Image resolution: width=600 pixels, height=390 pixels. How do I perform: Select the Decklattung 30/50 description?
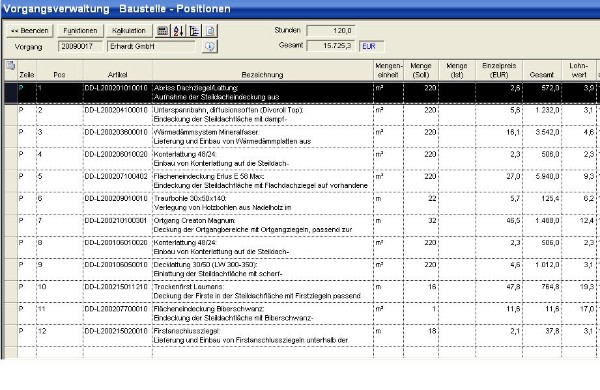[x=205, y=265]
